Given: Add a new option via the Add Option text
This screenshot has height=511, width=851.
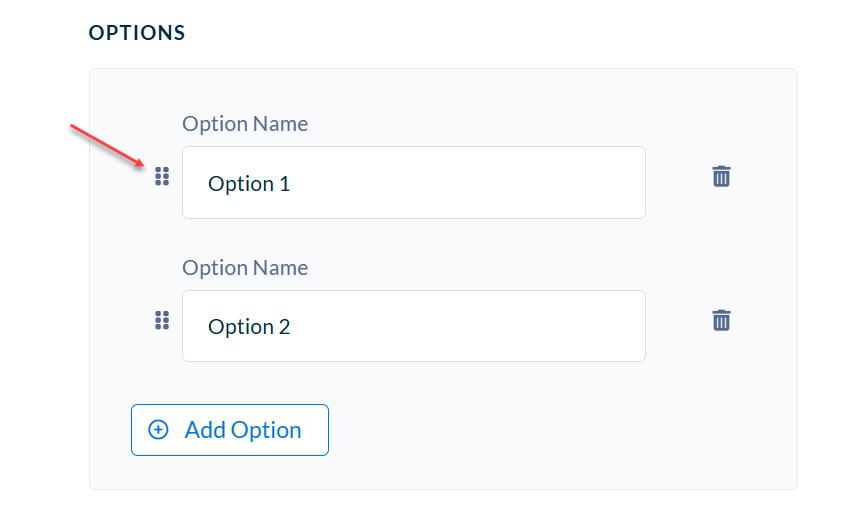Looking at the screenshot, I should tap(243, 430).
